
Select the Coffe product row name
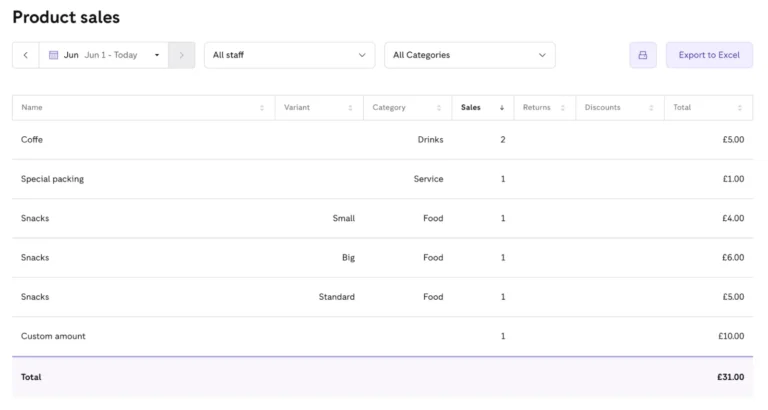(x=32, y=140)
